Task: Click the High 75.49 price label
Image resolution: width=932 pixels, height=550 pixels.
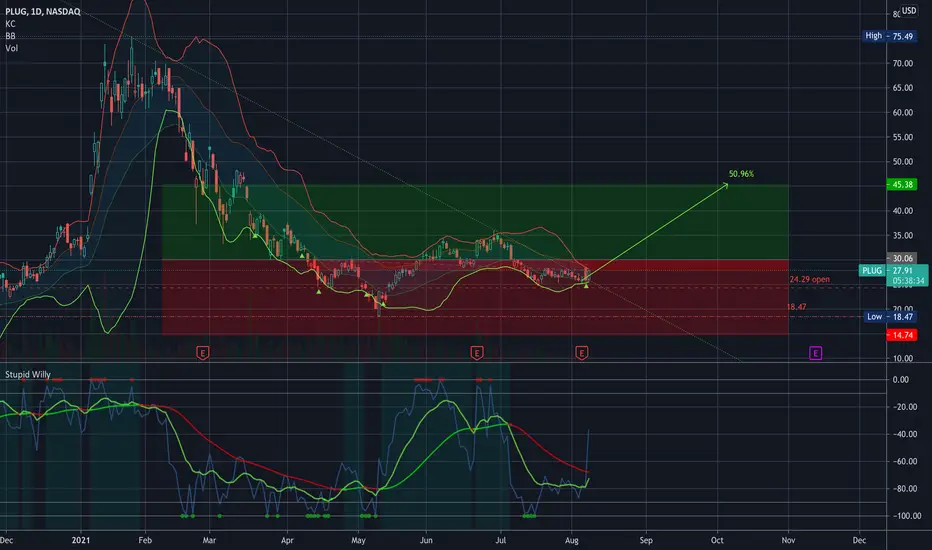Action: click(889, 36)
